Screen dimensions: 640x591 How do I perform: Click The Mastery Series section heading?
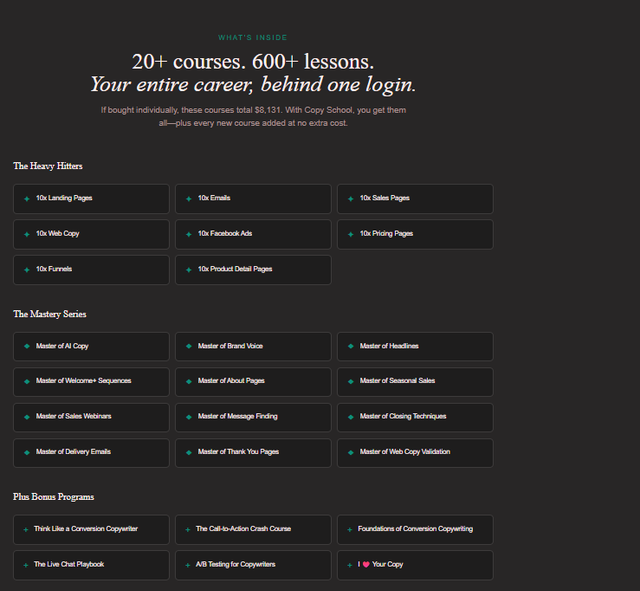pos(50,314)
